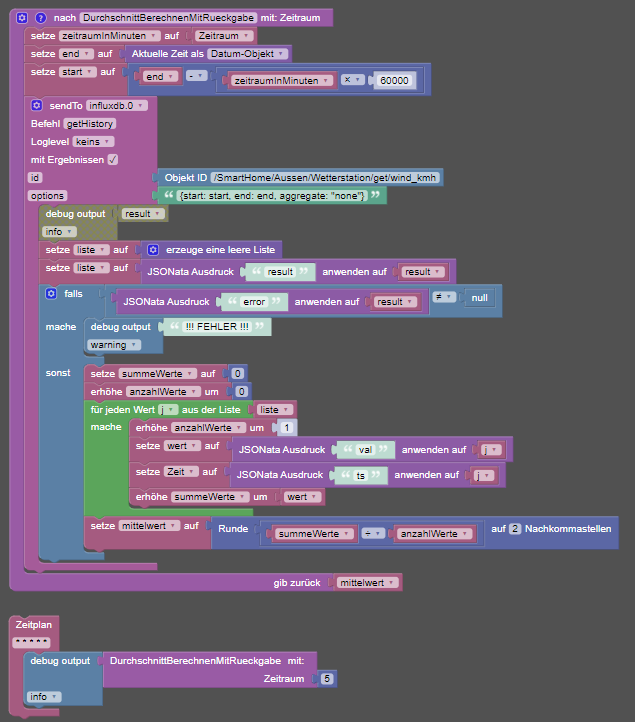The height and width of the screenshot is (722, 635).
Task: Open gear on 'erzeuge eine leere Liste'
Action: [153, 250]
